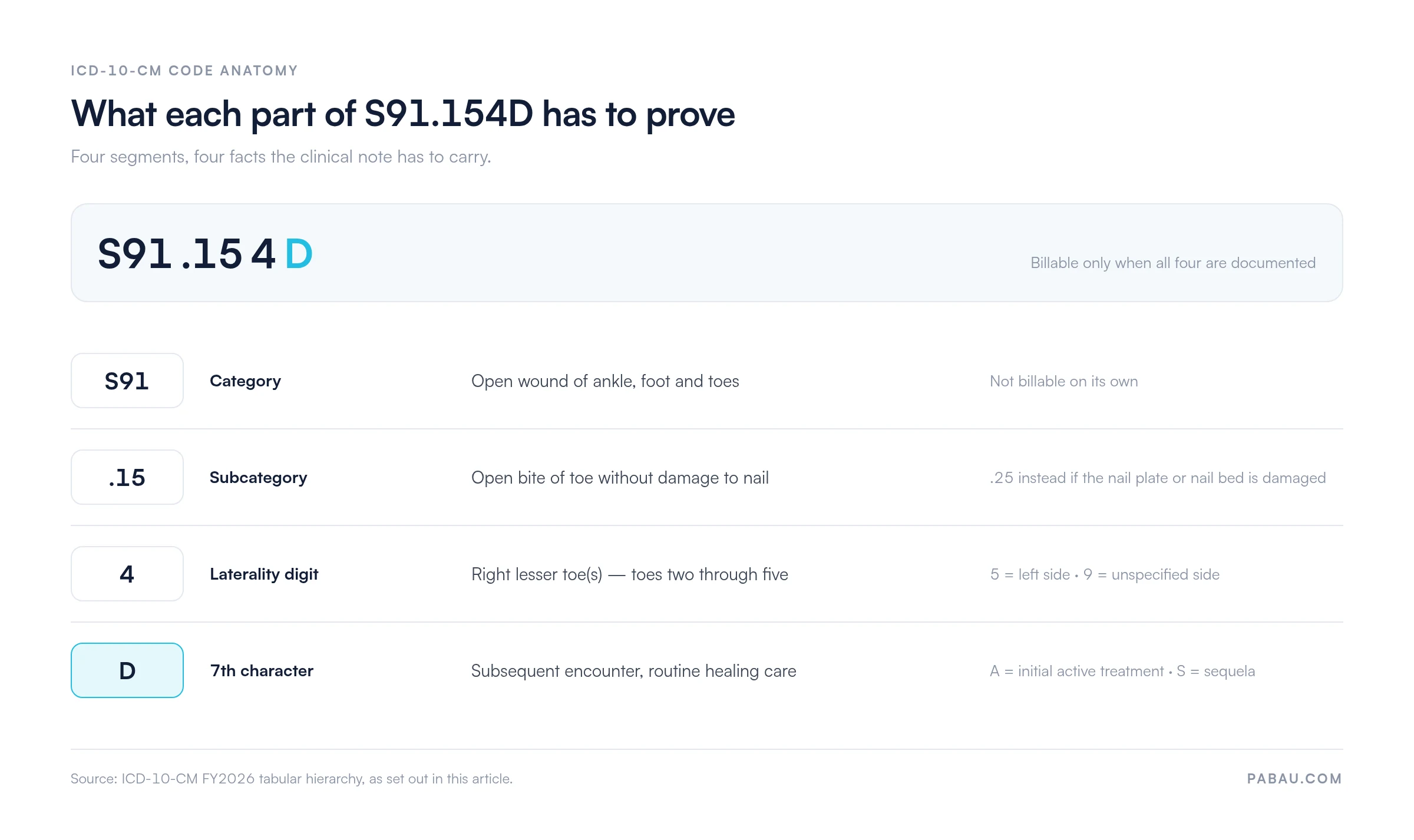The width and height of the screenshot is (1414, 840).
Task: Click the '.25 instead if the nail plate' note
Action: (x=1158, y=478)
